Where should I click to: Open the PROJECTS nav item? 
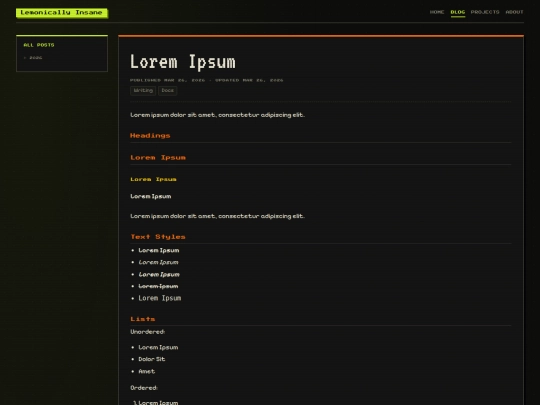coord(485,12)
